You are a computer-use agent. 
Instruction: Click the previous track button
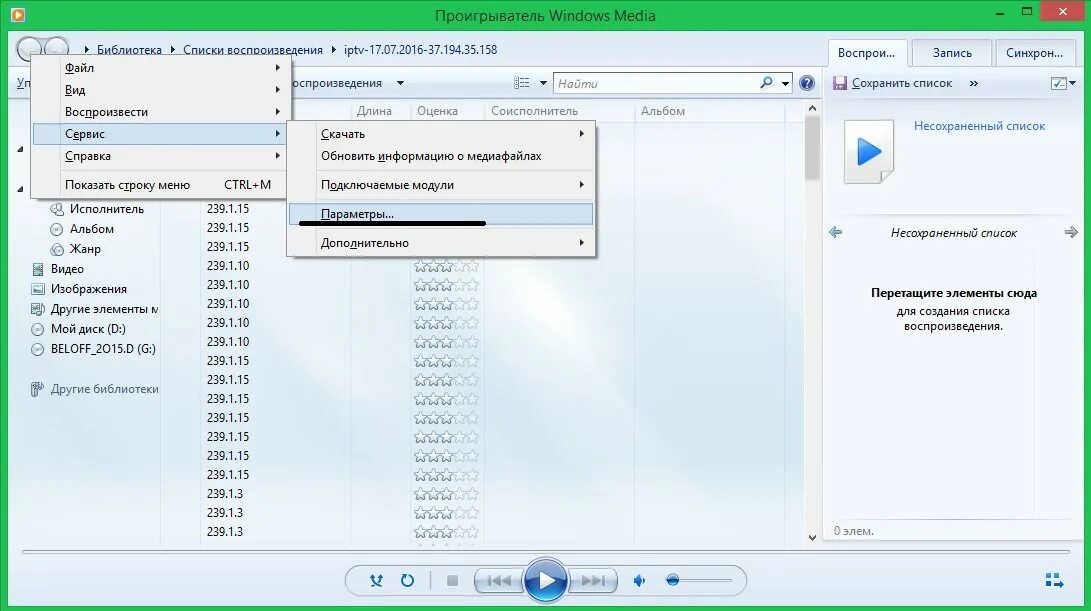(498, 580)
